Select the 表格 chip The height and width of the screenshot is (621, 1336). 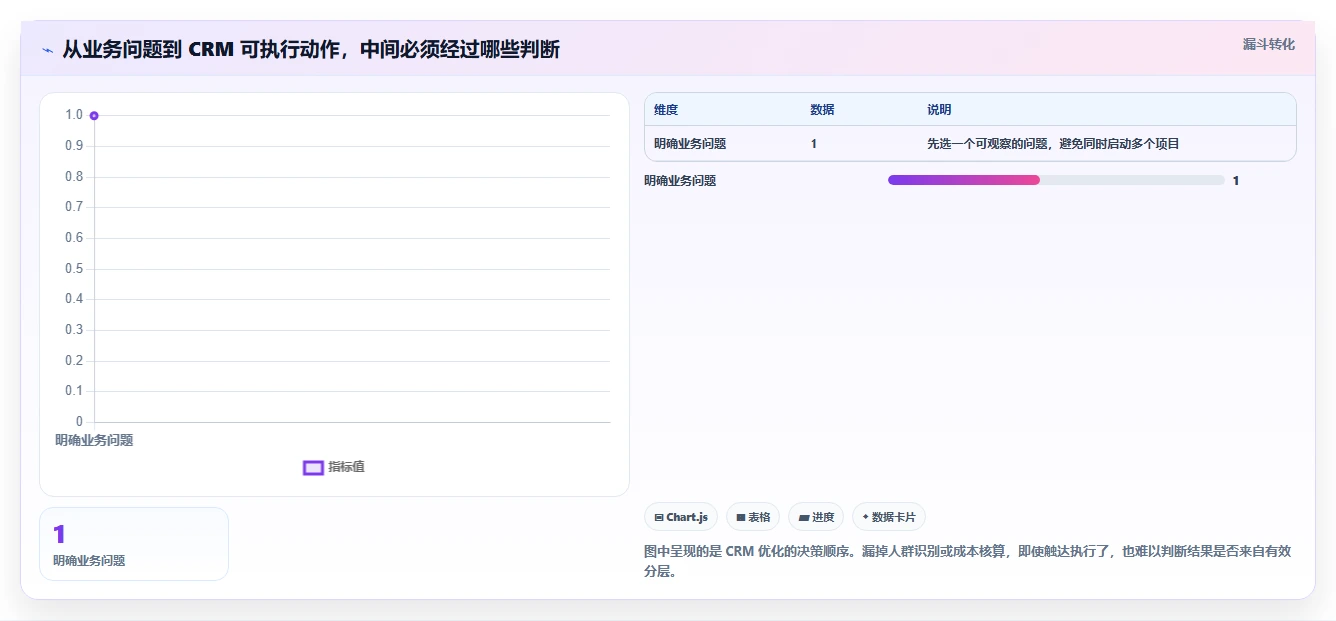point(753,517)
